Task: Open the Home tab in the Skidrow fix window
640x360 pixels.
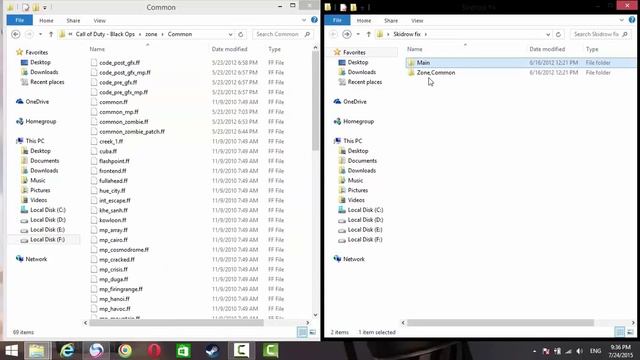Action: pos(364,20)
